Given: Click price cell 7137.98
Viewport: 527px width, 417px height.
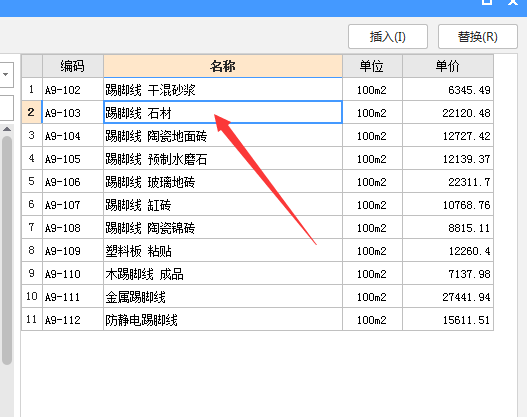Looking at the screenshot, I should (448, 274).
